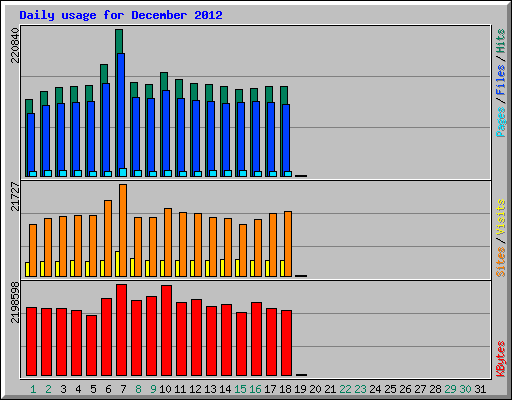The image size is (512, 400).
Task: Click the yellow Visits bar for day 7
Action: coord(117,264)
